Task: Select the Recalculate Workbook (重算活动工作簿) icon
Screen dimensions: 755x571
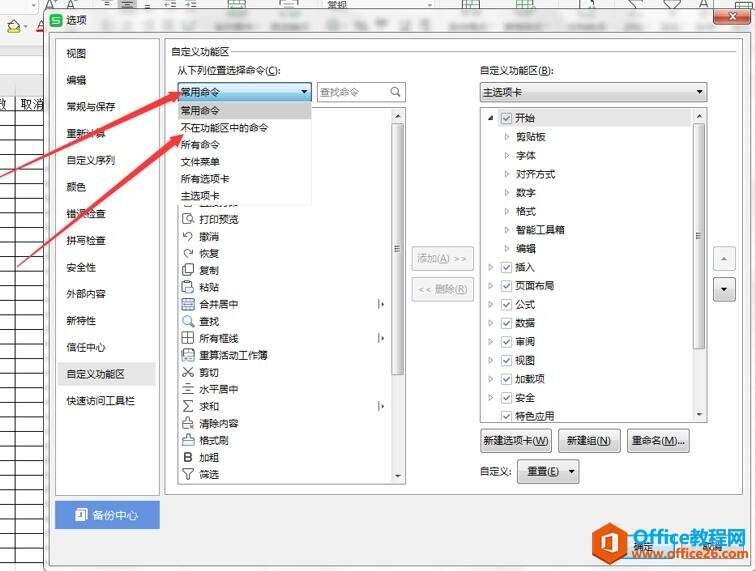Action: tap(188, 355)
